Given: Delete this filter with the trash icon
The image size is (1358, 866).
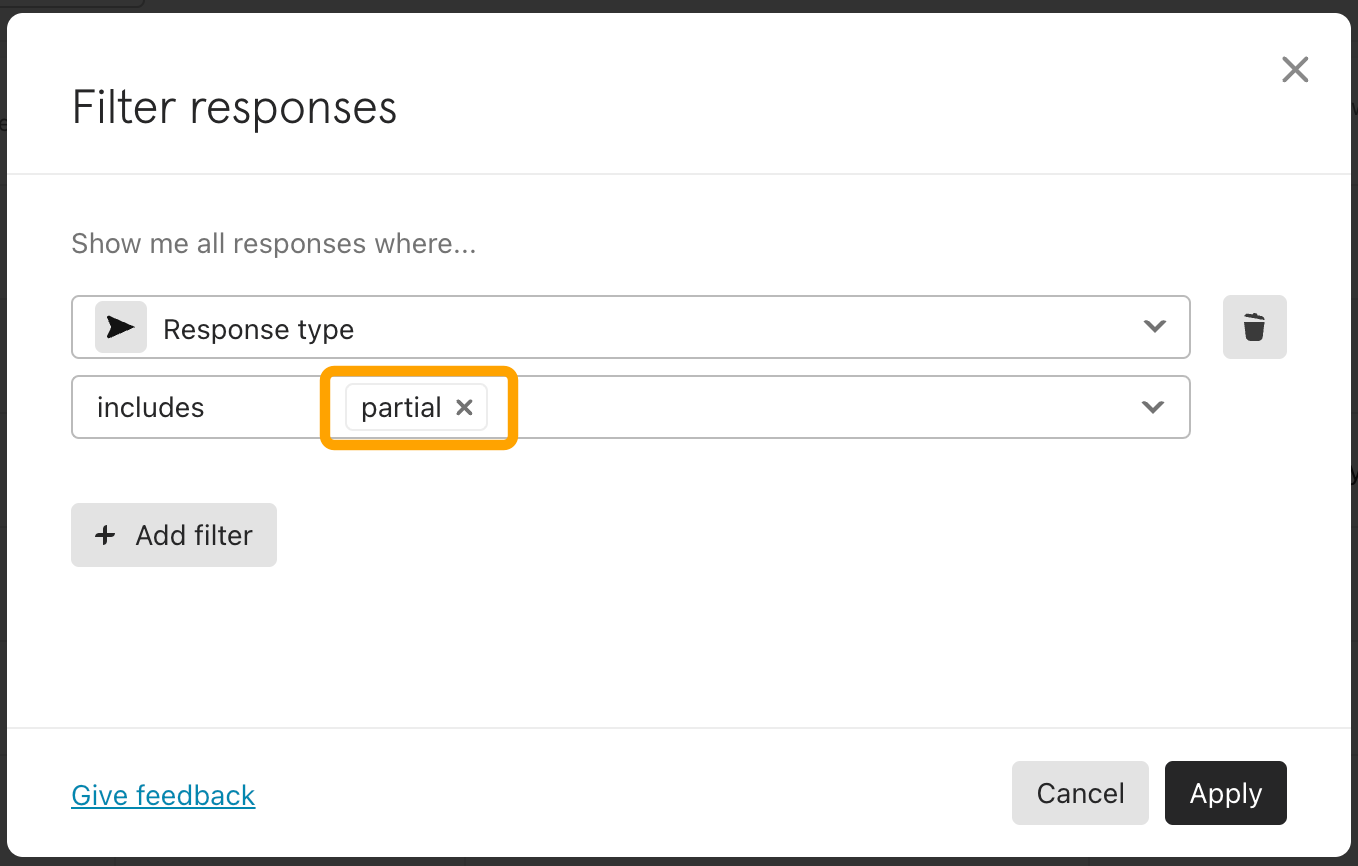Looking at the screenshot, I should pyautogui.click(x=1254, y=327).
